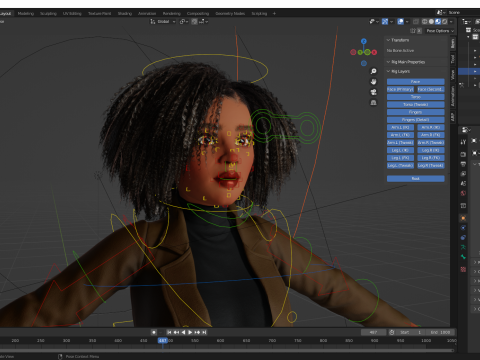
Task: Play the animation forward
Action: click(190, 332)
